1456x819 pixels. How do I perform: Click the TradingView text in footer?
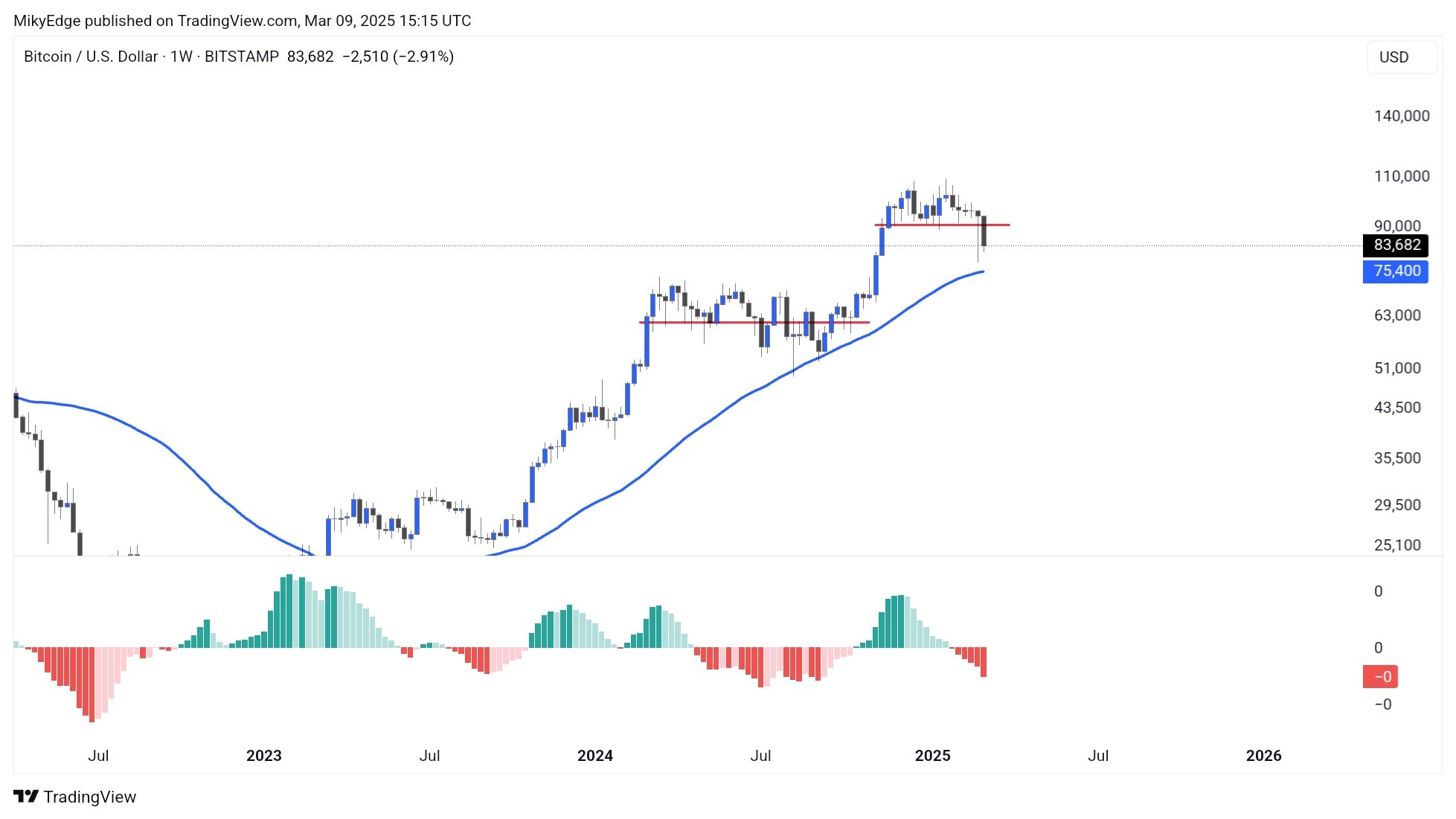click(x=90, y=797)
